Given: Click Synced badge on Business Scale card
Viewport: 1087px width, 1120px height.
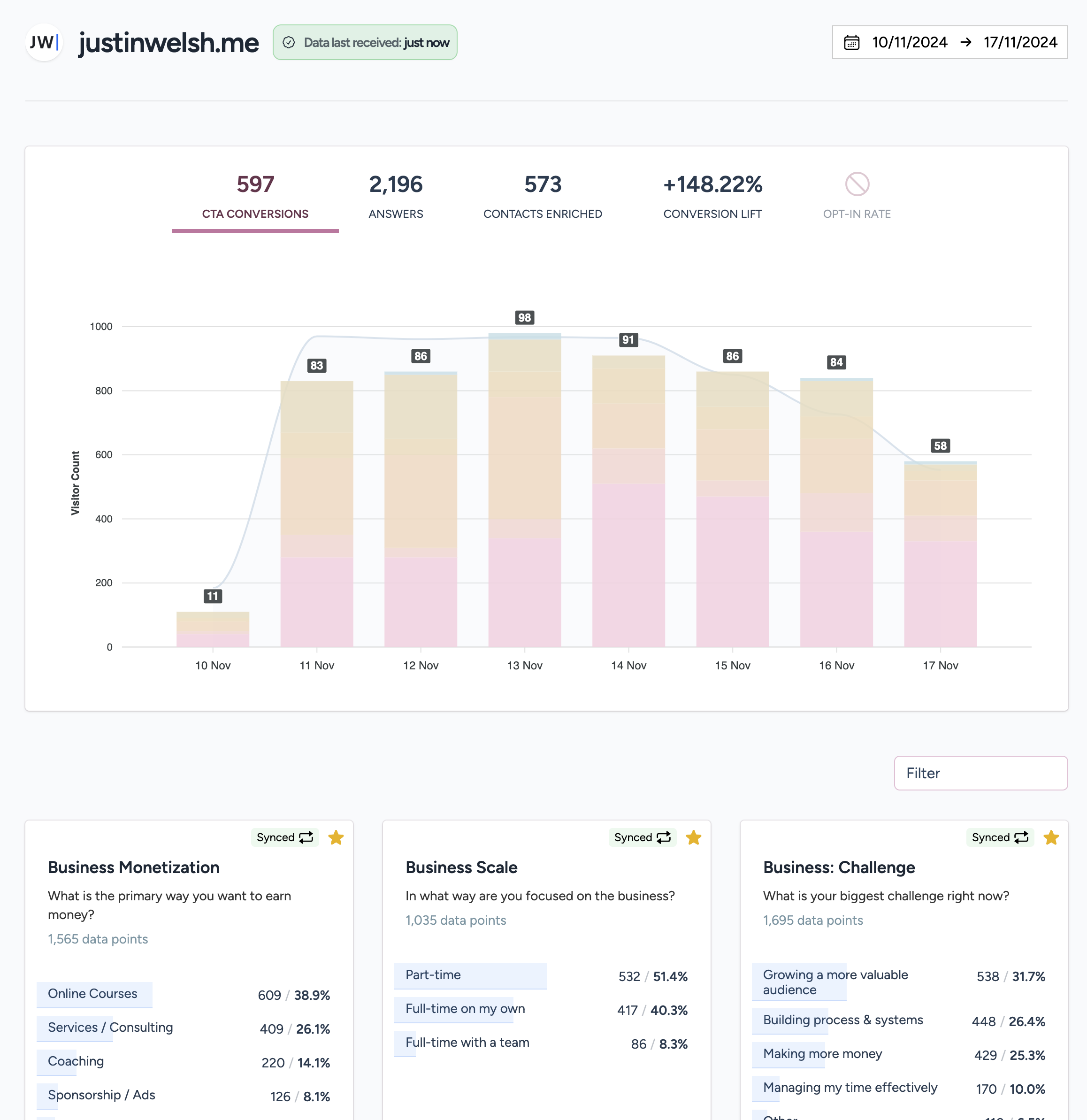Looking at the screenshot, I should pos(643,837).
